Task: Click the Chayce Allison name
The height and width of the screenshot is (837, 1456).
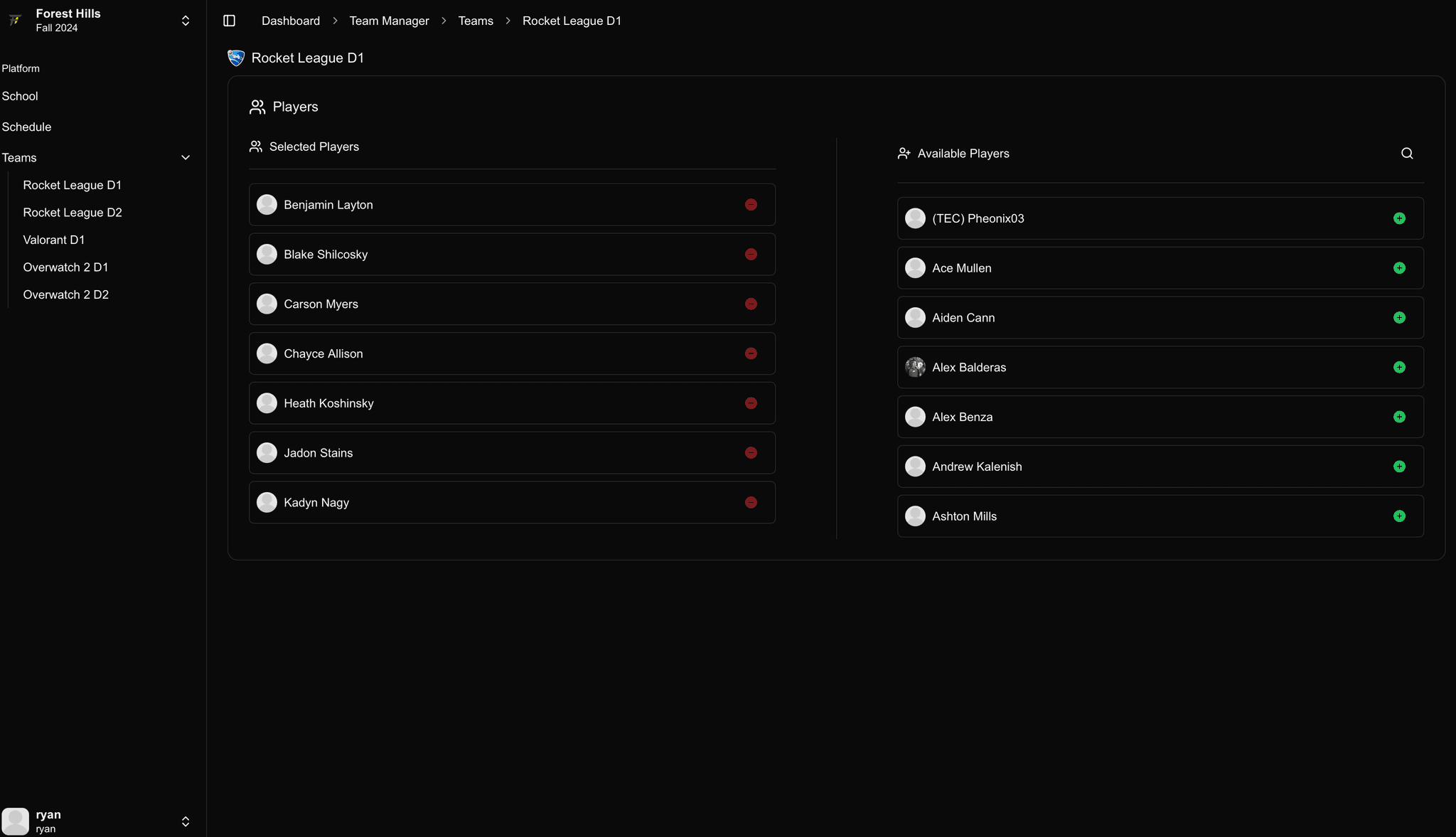Action: point(323,353)
